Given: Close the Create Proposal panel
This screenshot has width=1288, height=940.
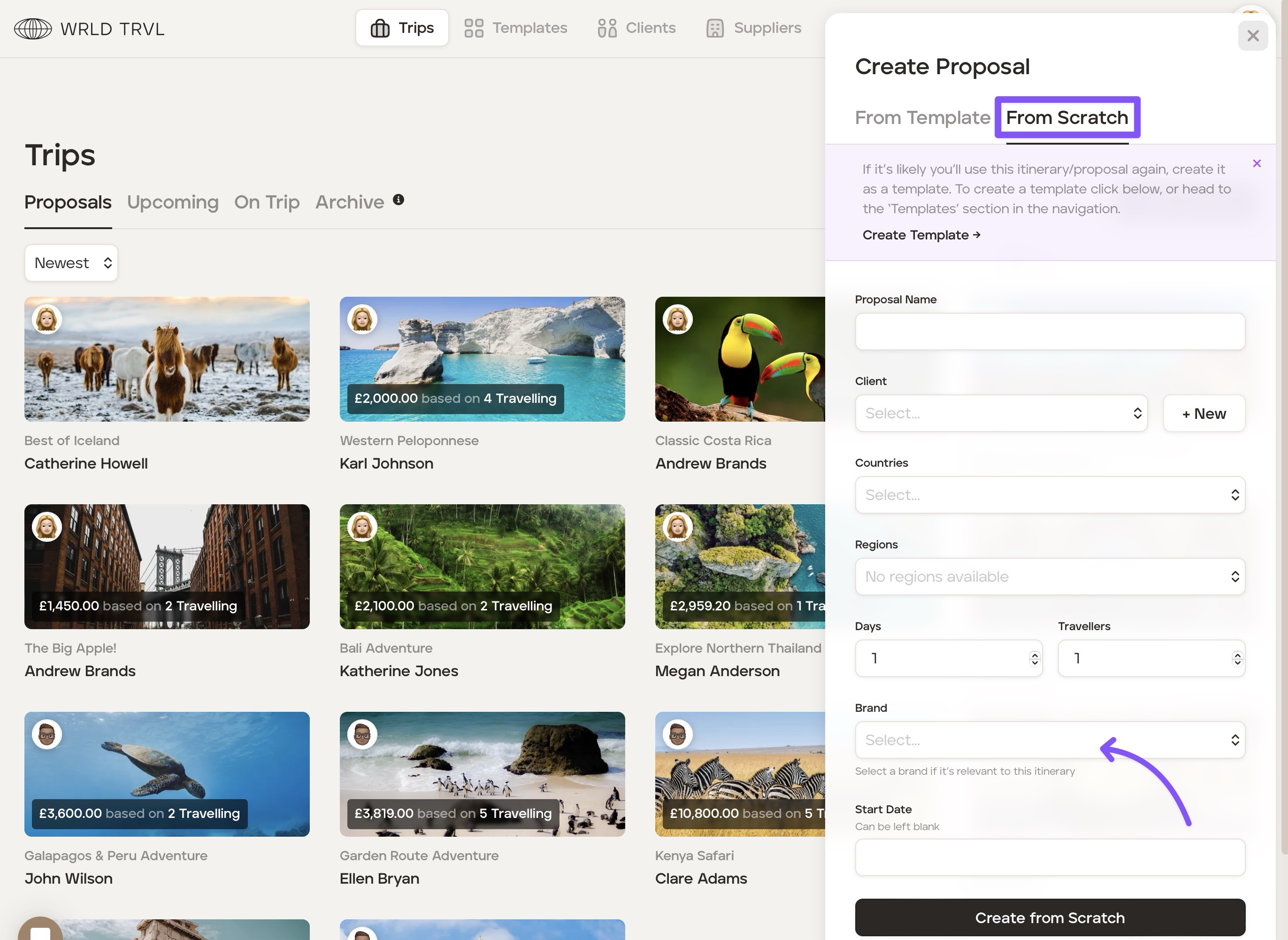Looking at the screenshot, I should 1252,36.
